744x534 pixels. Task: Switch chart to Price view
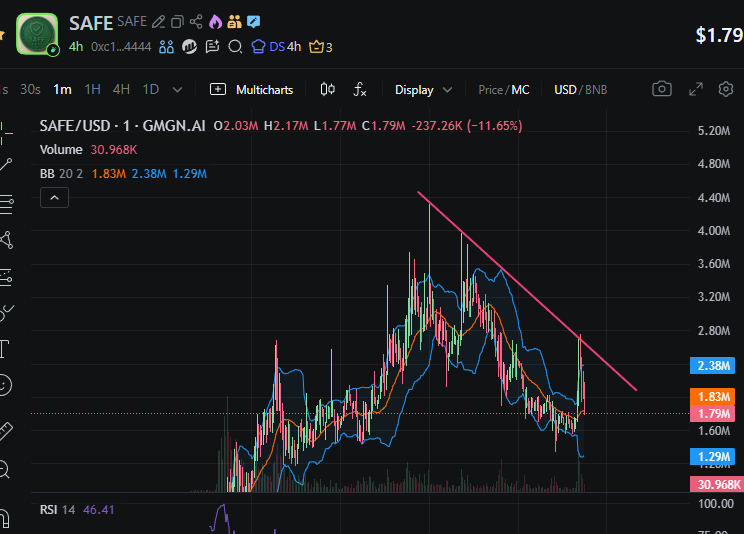coord(490,89)
